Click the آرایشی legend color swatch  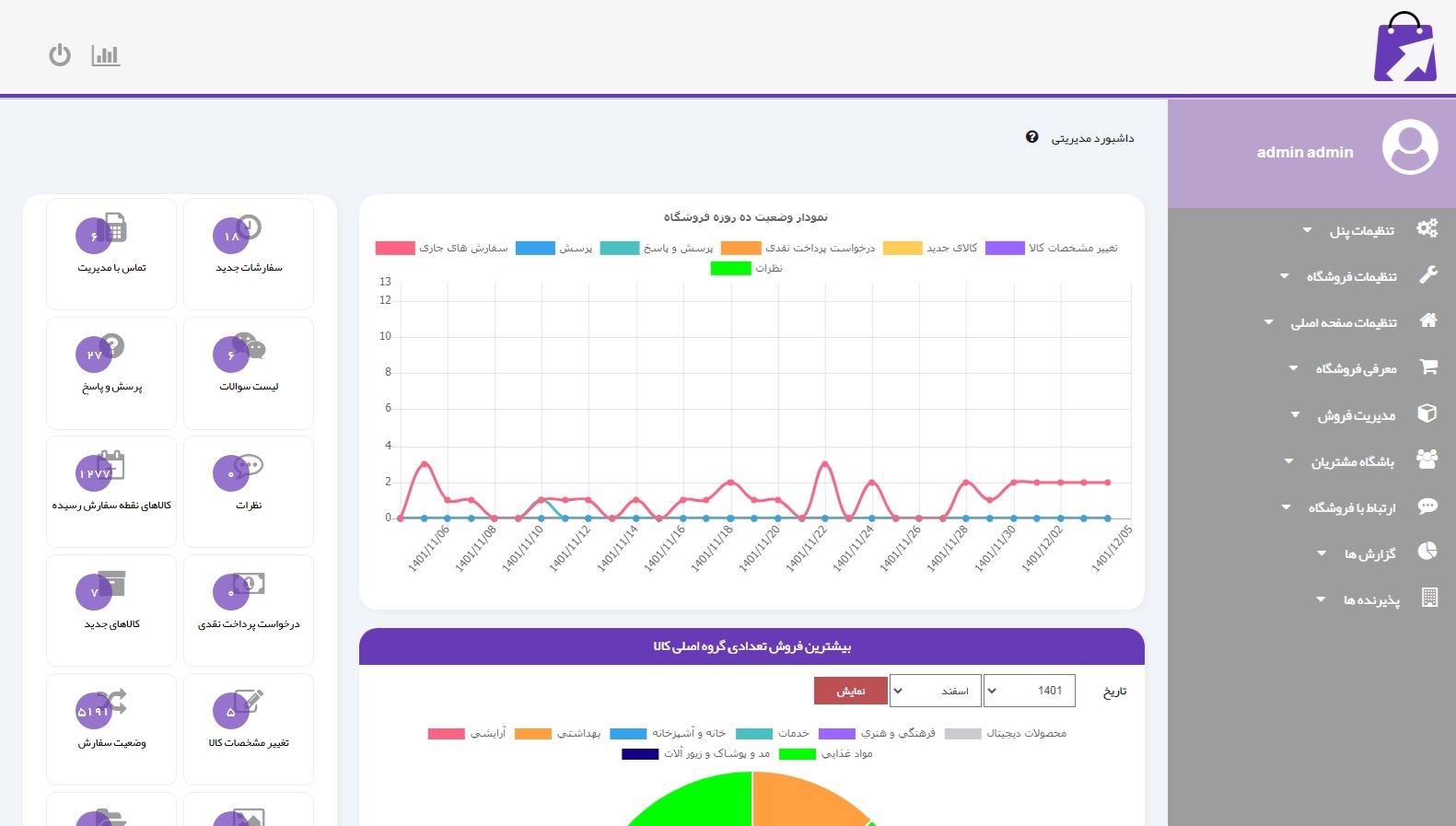pos(447,734)
